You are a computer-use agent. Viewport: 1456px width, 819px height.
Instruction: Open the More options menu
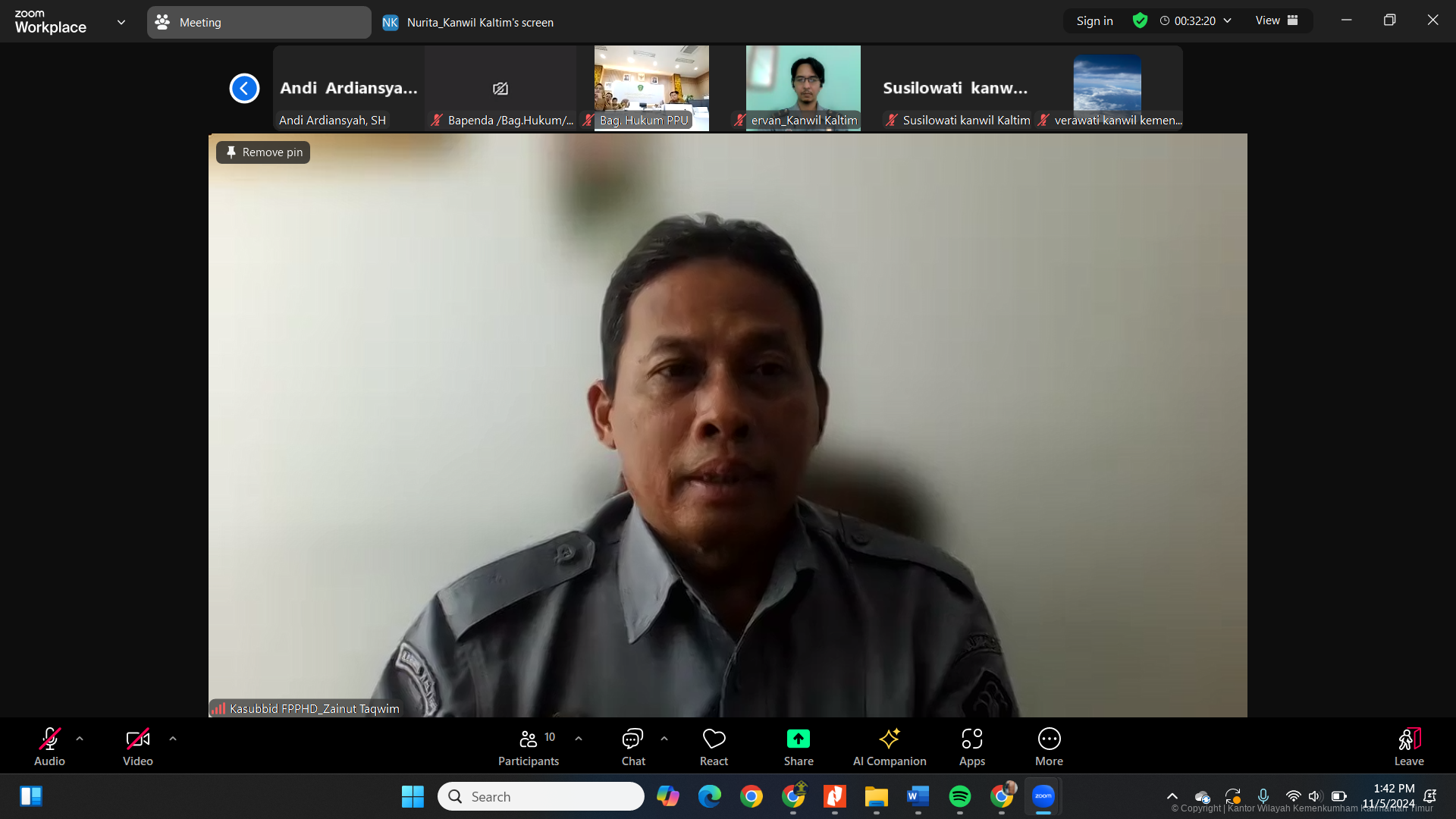pos(1050,747)
